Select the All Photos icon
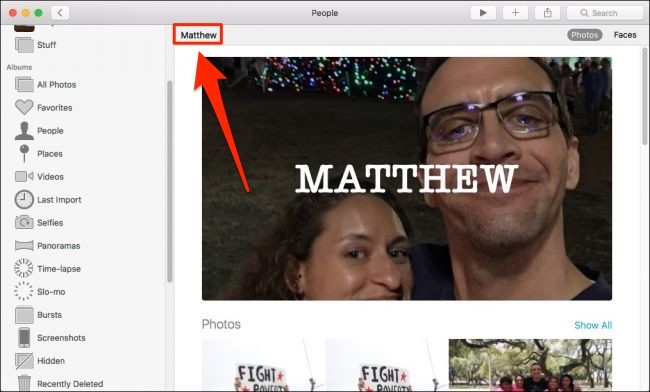This screenshot has width=650, height=392. click(x=24, y=85)
